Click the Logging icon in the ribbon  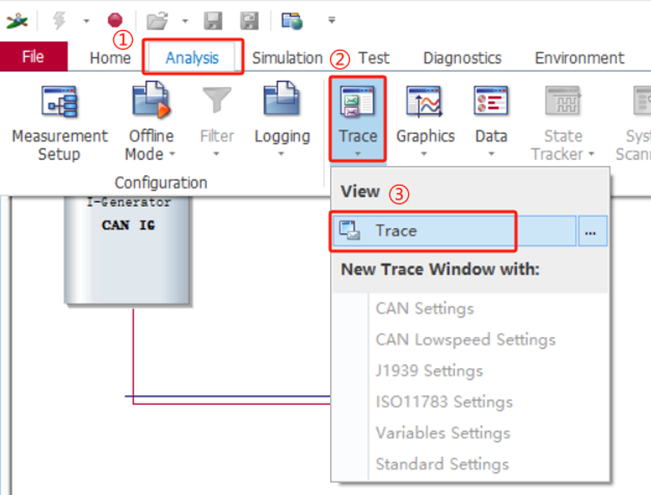281,105
